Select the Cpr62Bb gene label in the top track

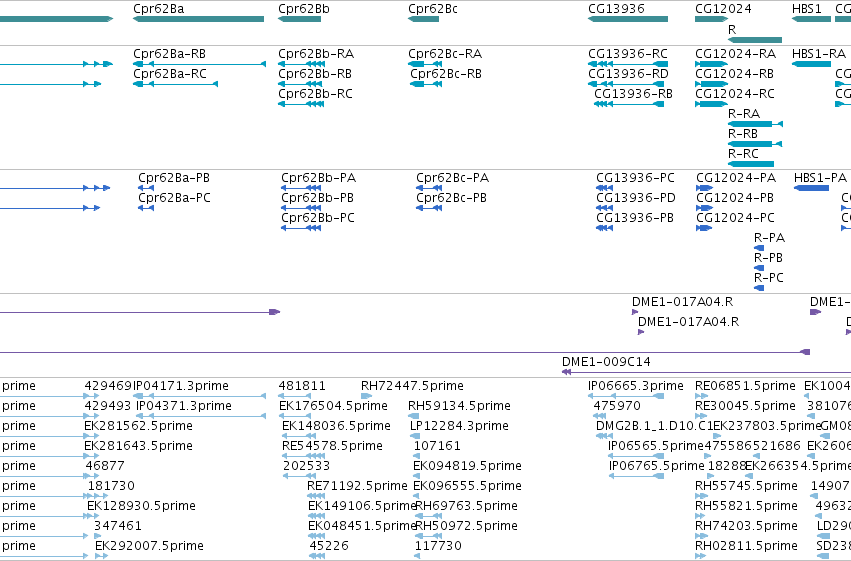coord(303,9)
